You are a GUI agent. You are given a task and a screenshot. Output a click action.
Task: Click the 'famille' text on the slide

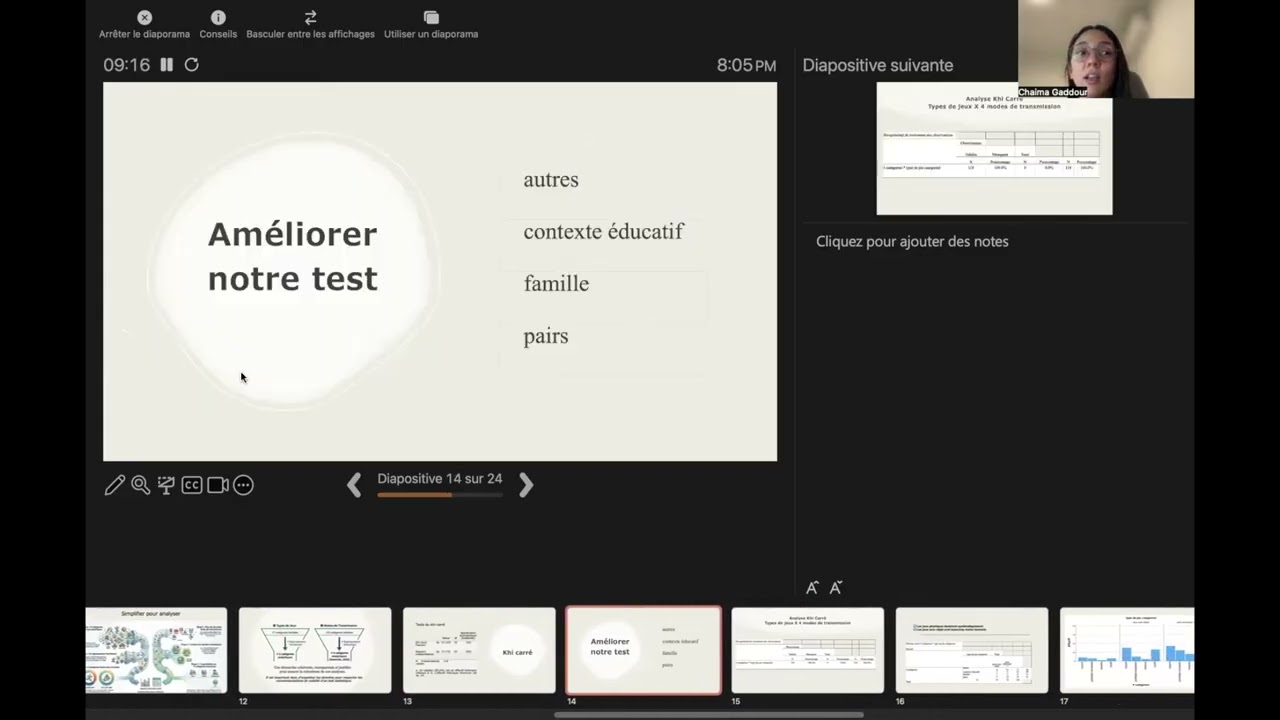pos(556,284)
